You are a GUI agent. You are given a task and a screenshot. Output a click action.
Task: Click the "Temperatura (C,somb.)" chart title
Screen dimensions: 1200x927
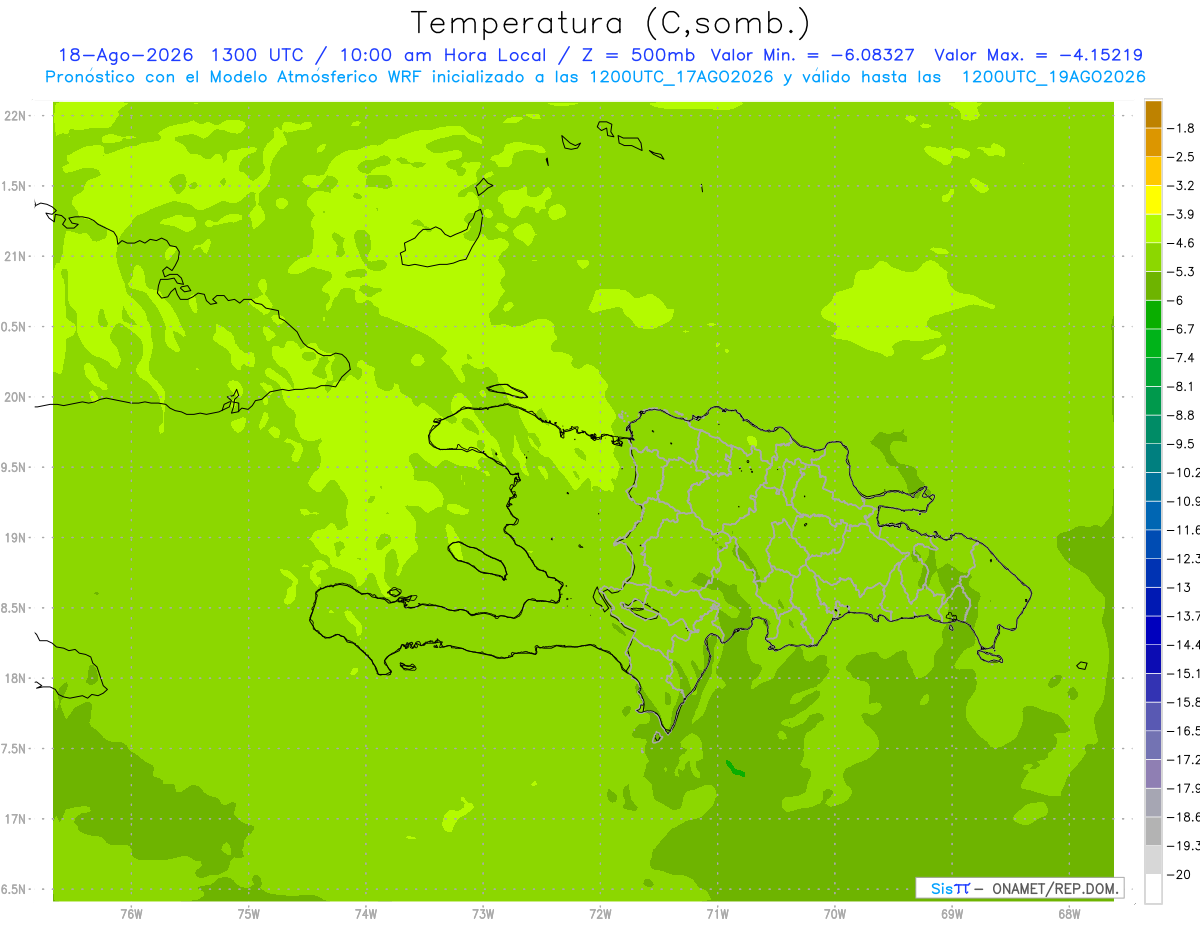610,22
